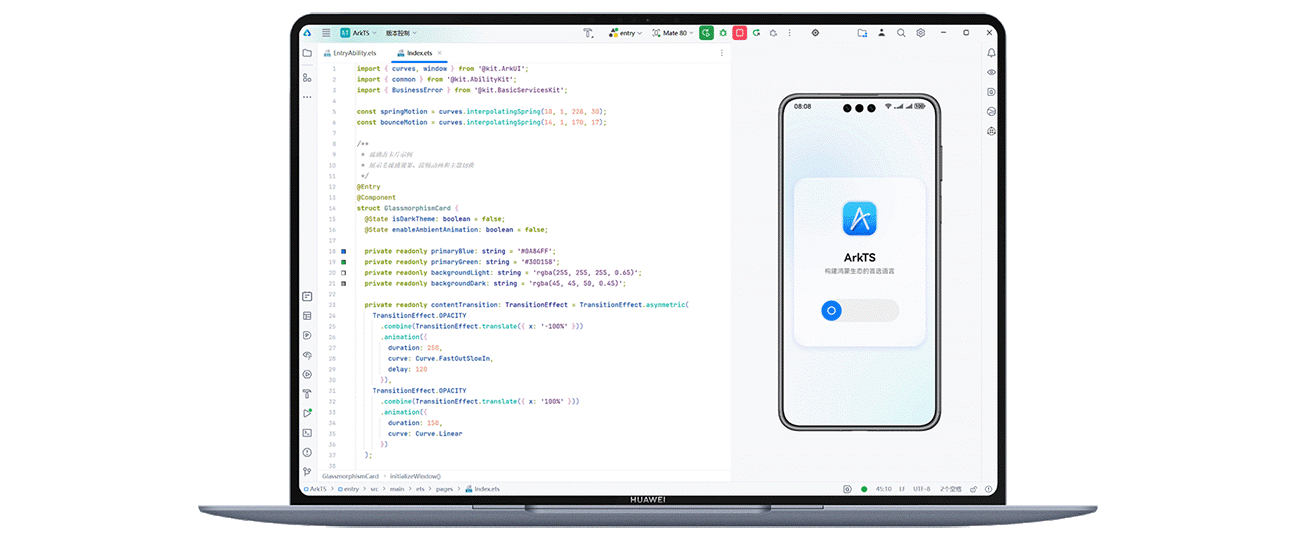The image size is (1296, 540).
Task: Open the Project folder icon in left sidebar
Action: (307, 53)
